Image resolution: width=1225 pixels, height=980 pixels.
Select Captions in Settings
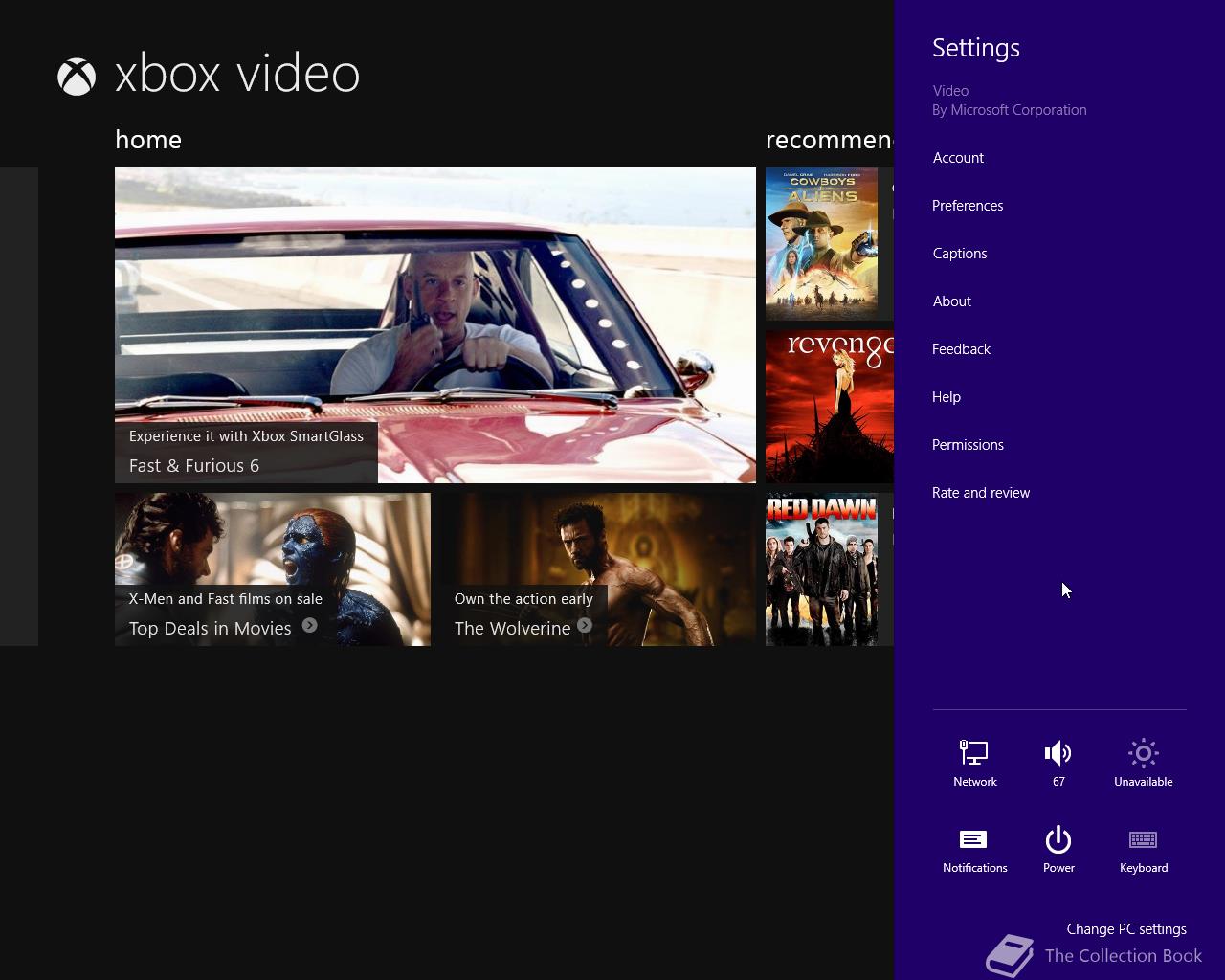point(960,254)
